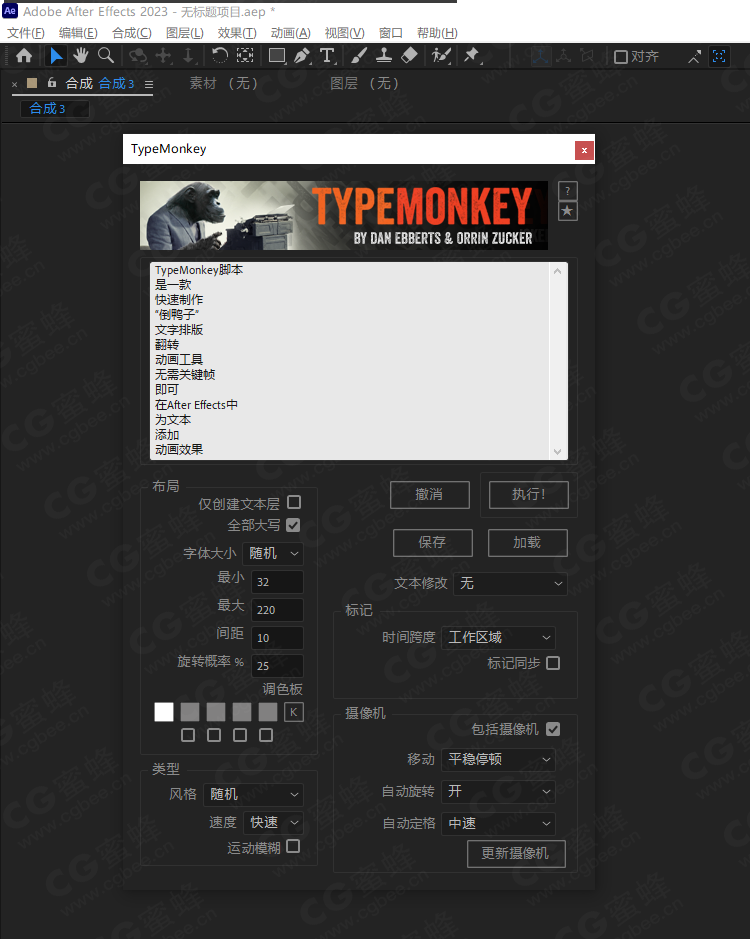Open the 动画(A) menu
750x939 pixels.
[x=291, y=33]
